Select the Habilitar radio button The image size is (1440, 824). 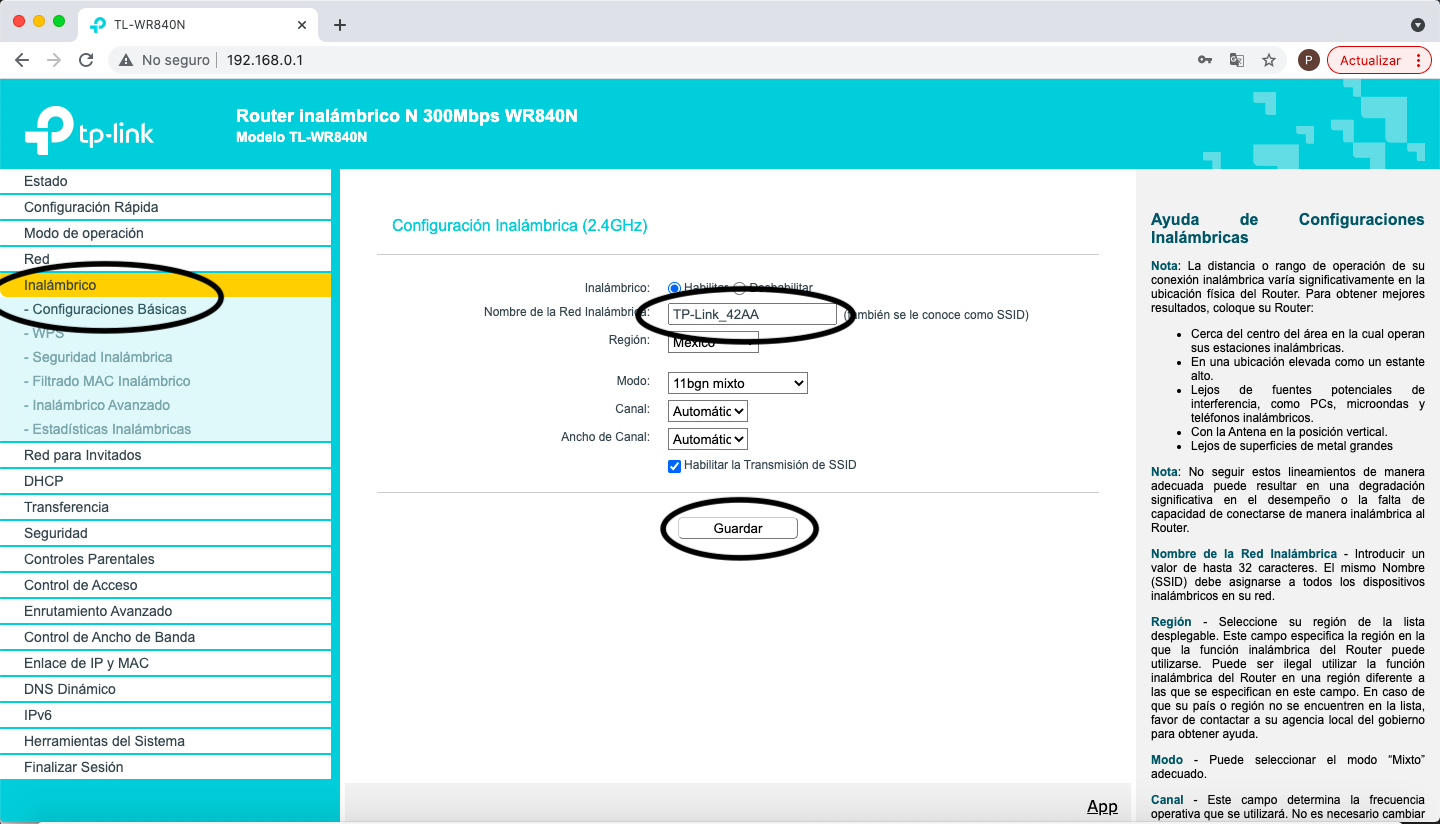click(x=674, y=288)
